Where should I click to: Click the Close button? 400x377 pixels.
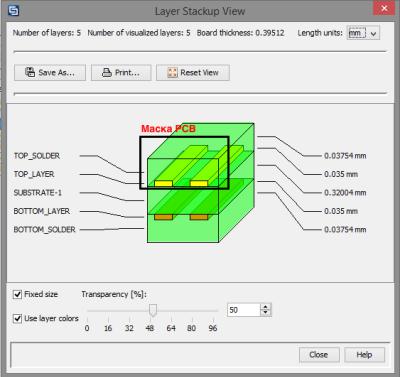pos(319,355)
